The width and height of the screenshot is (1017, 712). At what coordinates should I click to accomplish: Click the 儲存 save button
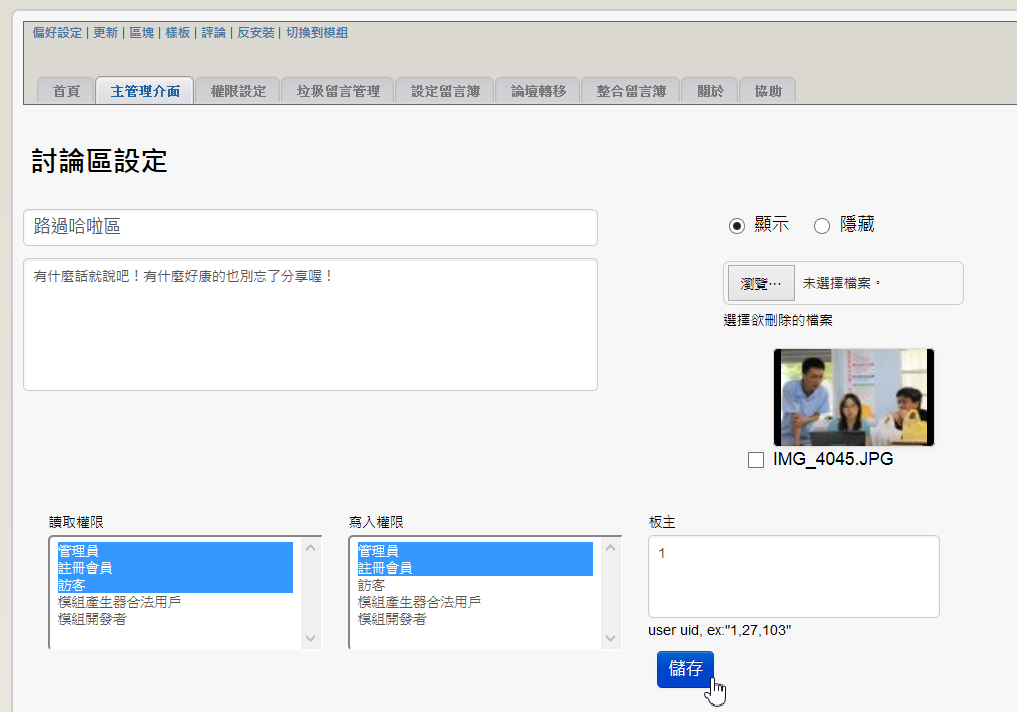click(685, 669)
